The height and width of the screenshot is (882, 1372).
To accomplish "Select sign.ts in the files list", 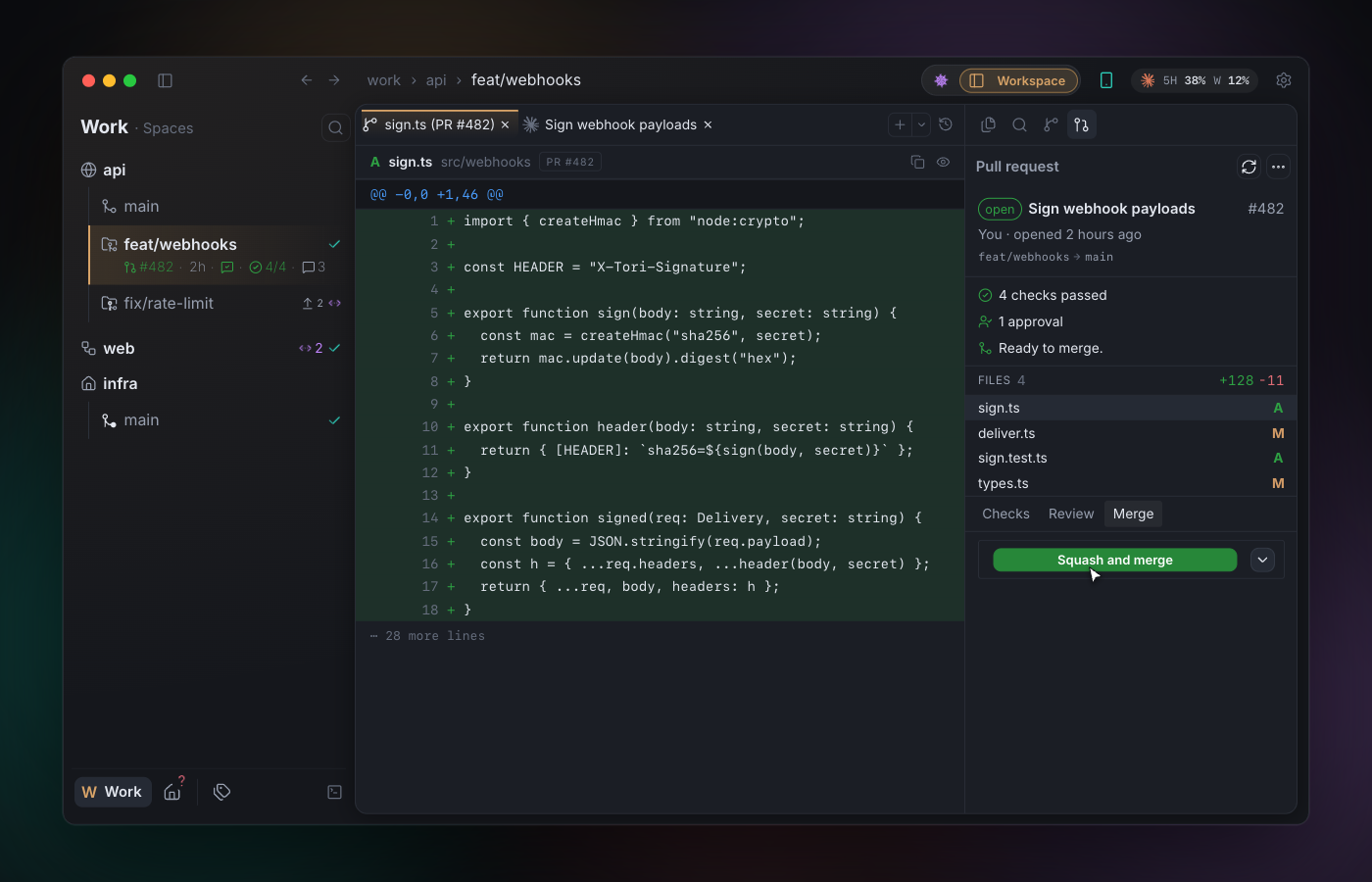I will tap(1131, 408).
